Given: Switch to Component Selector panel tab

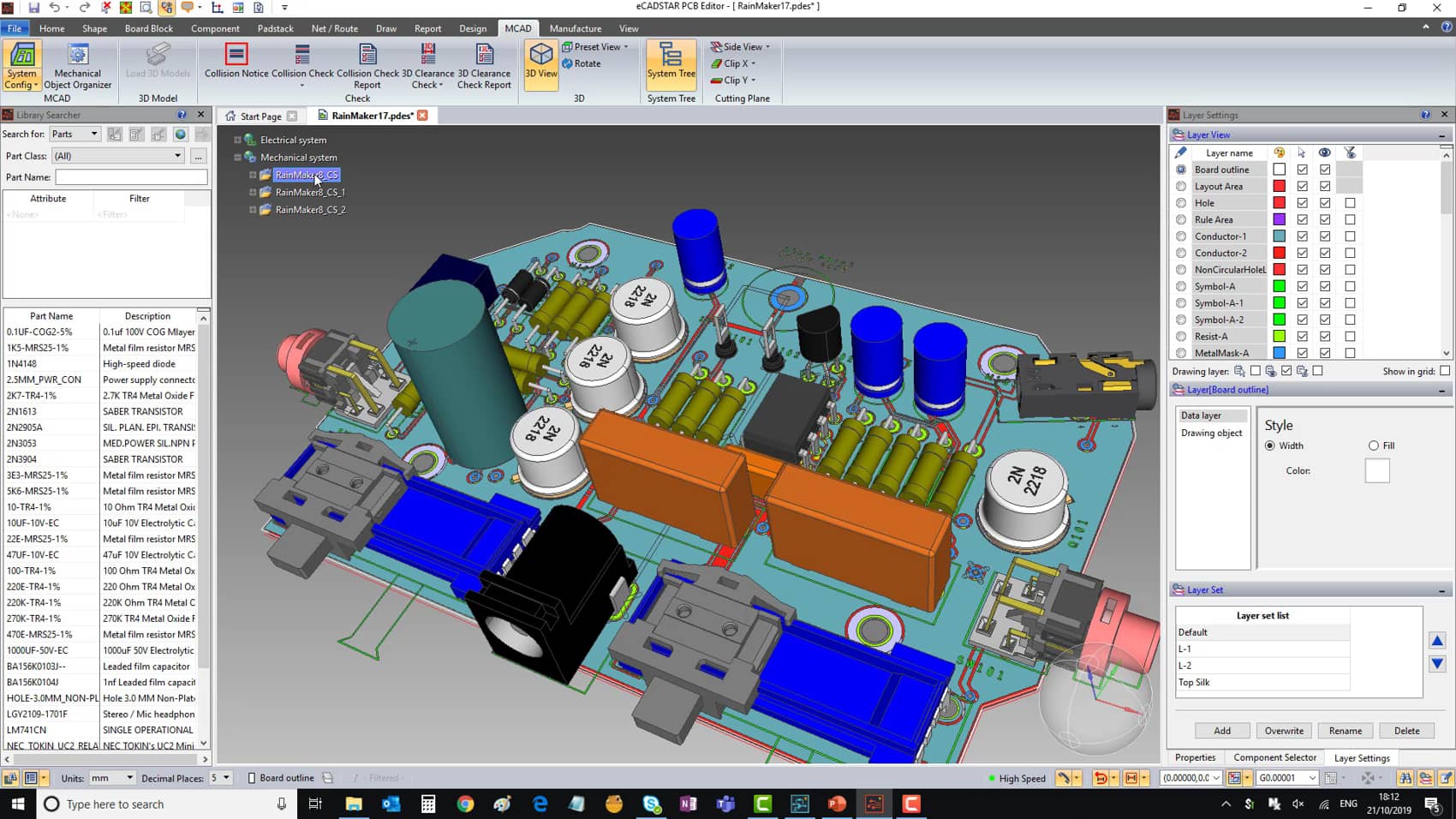Looking at the screenshot, I should point(1274,757).
